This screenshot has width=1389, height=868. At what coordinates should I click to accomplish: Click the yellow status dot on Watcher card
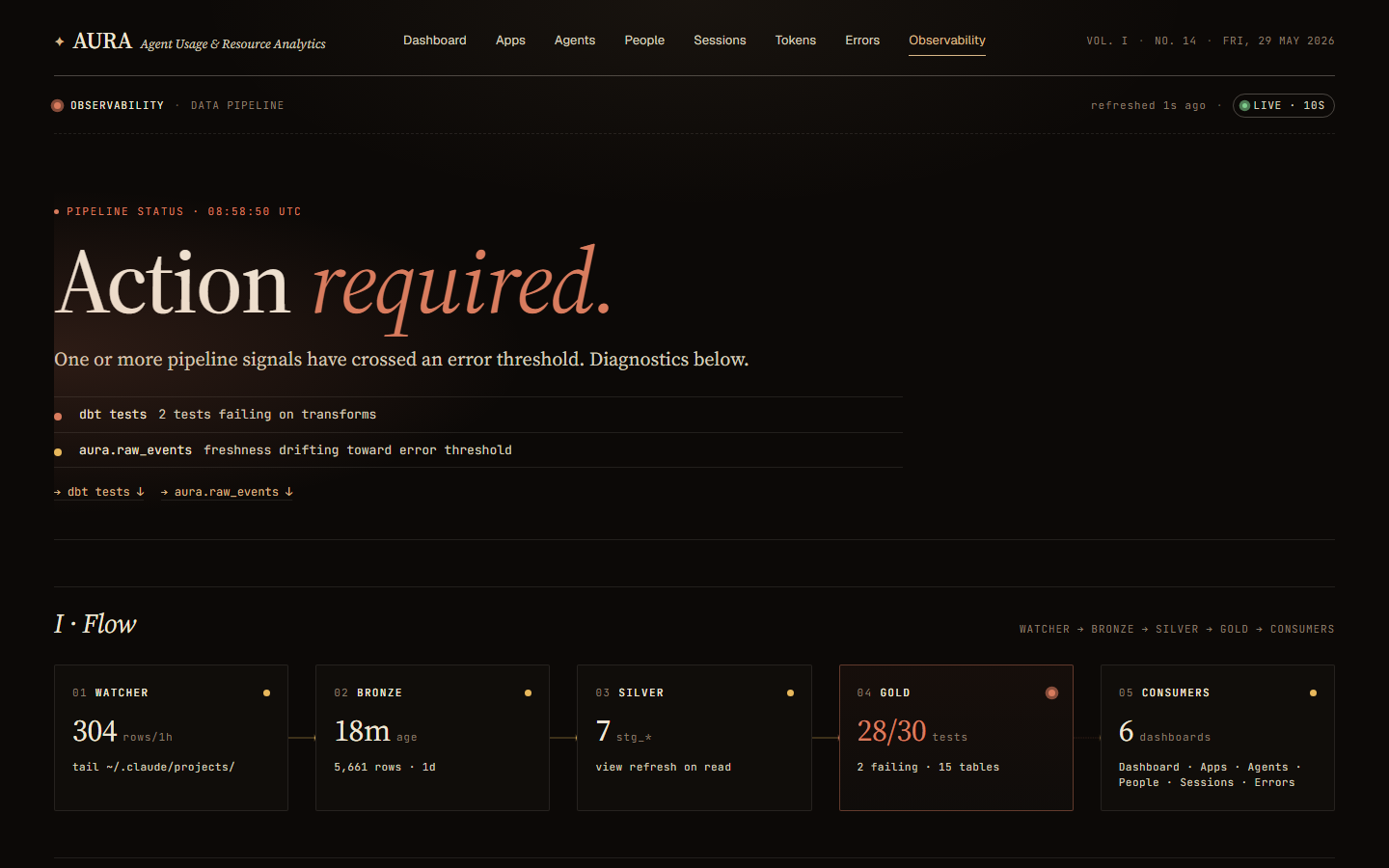266,692
